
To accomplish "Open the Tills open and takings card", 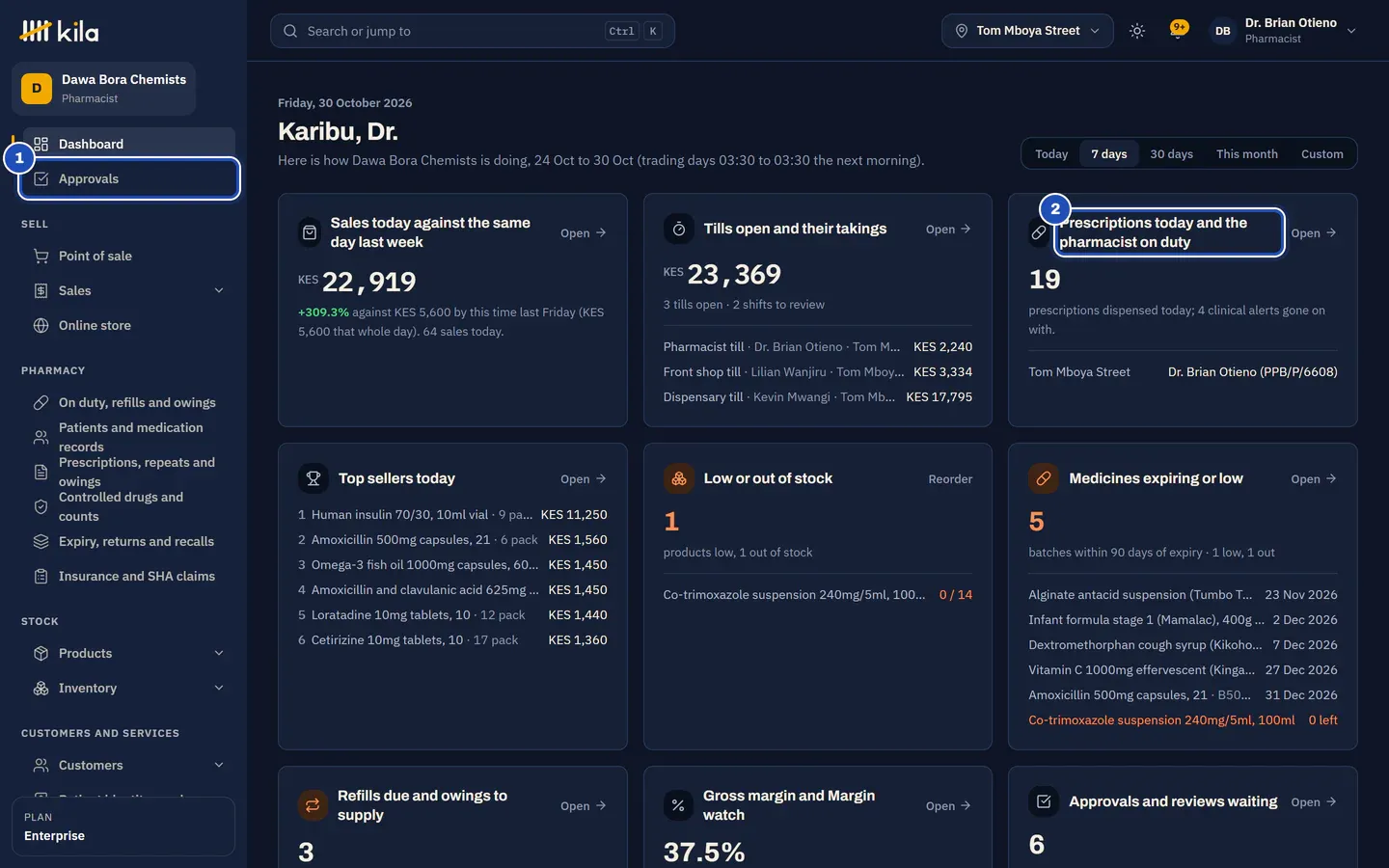I will [x=948, y=229].
